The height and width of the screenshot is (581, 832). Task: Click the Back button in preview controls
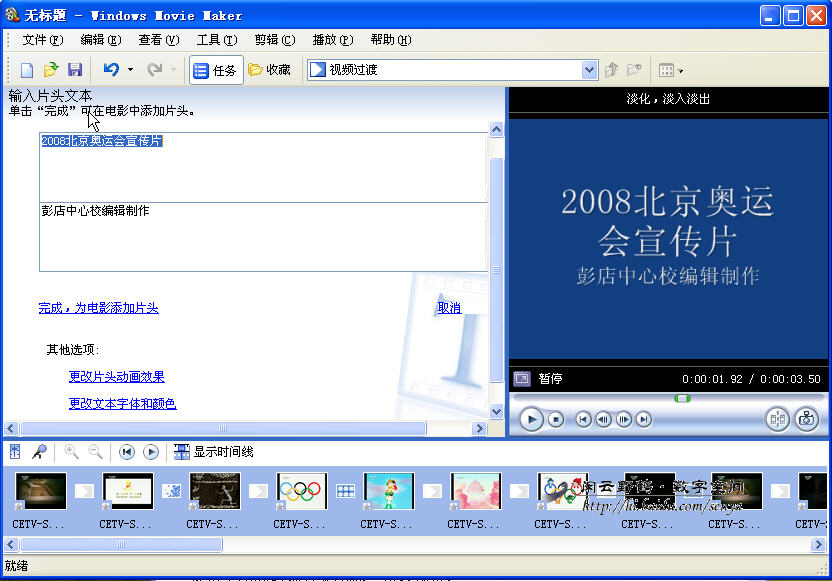pos(583,420)
